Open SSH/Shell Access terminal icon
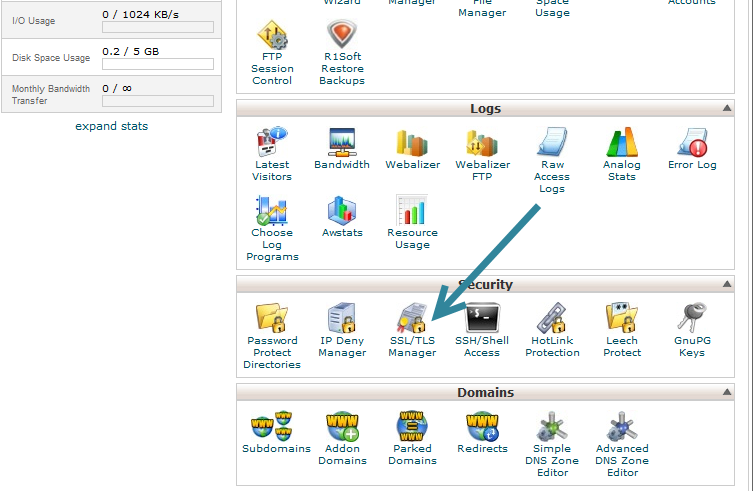The height and width of the screenshot is (491, 753). (482, 319)
